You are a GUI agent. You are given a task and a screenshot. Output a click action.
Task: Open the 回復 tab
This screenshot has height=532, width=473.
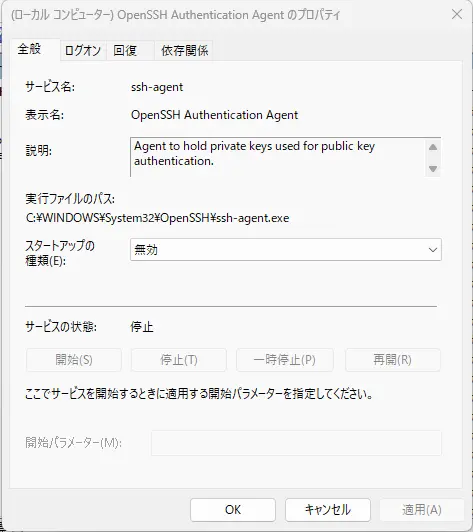130,51
